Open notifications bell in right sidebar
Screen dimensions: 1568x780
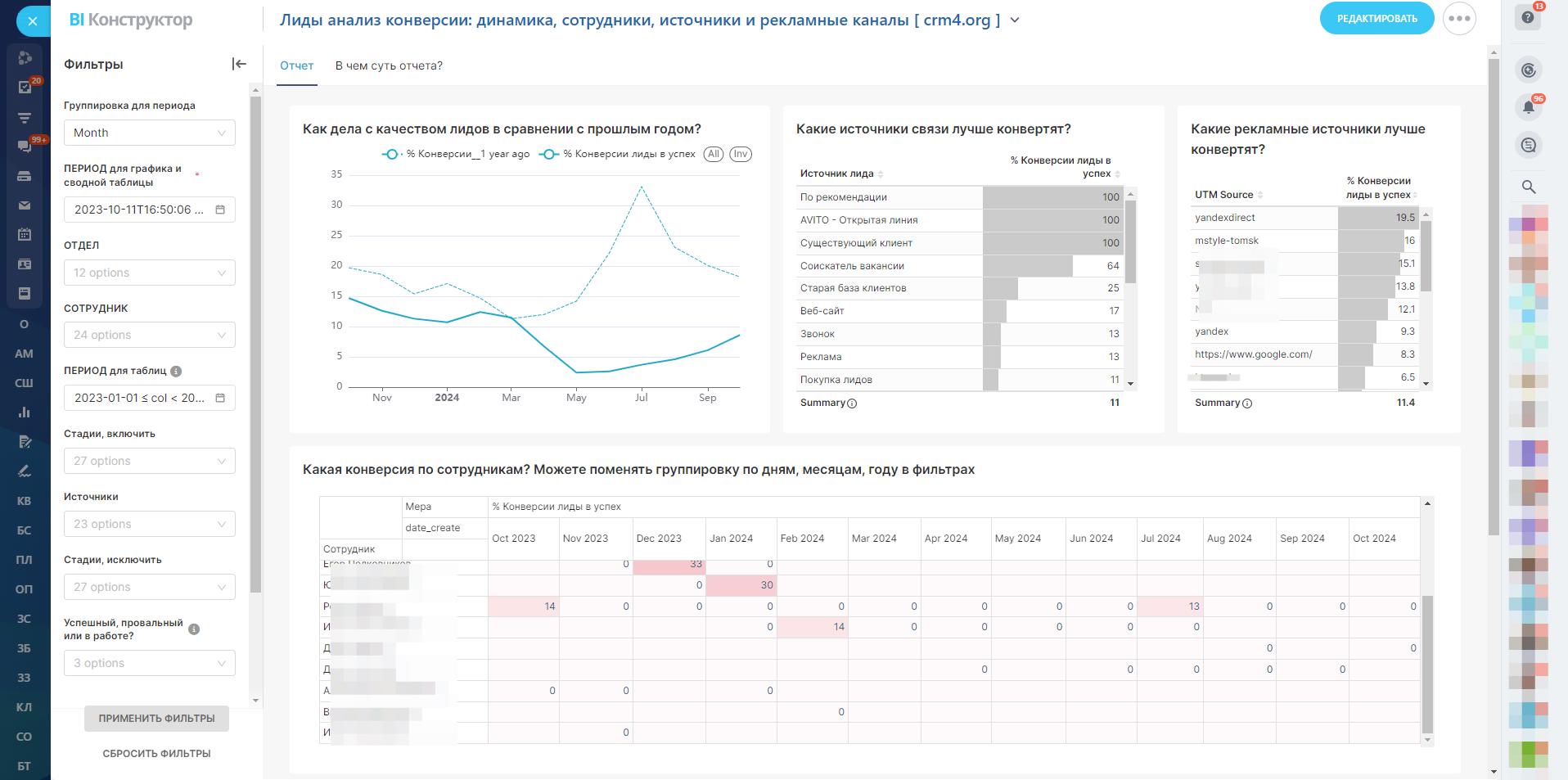point(1528,107)
